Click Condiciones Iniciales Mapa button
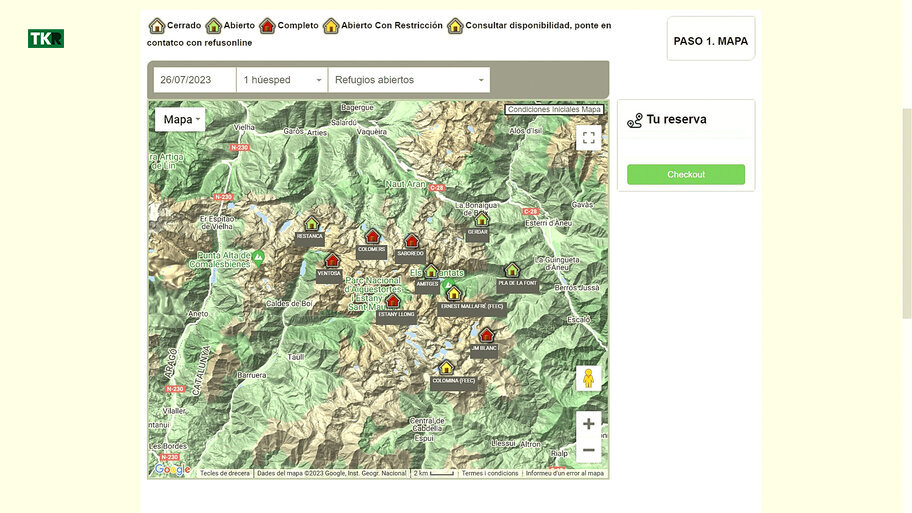Viewport: 912px width, 513px height. tap(555, 110)
